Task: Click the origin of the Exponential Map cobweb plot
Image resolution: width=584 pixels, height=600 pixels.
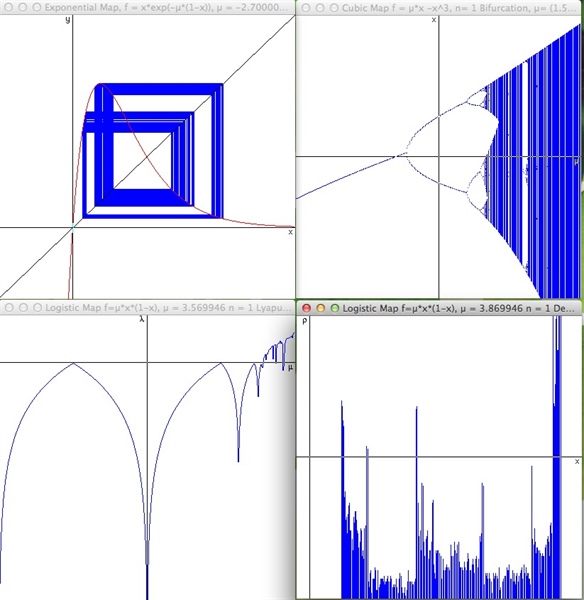Action: click(72, 228)
